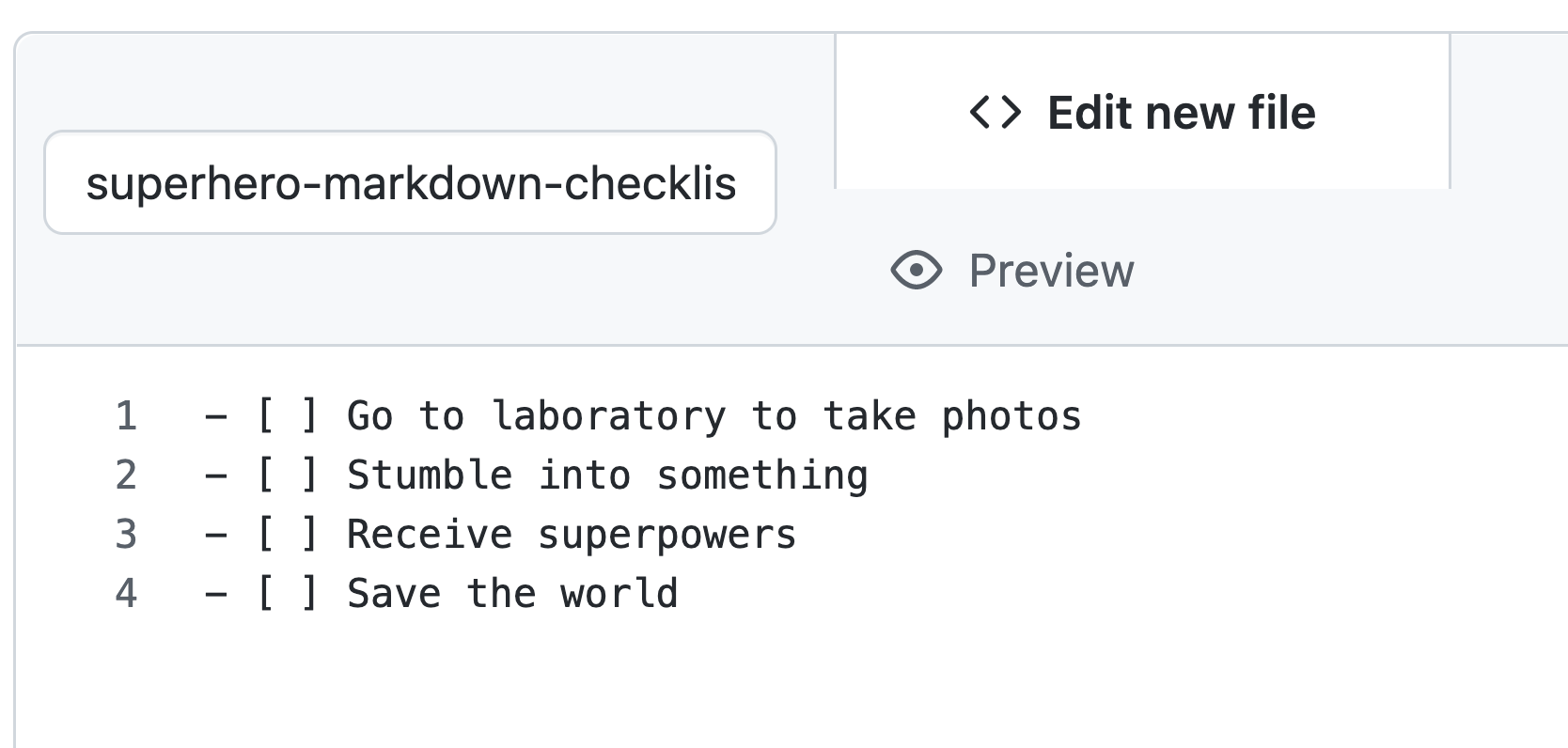This screenshot has height=748, width=1568.
Task: Click the word 'photos' on line 1
Action: (x=1011, y=416)
